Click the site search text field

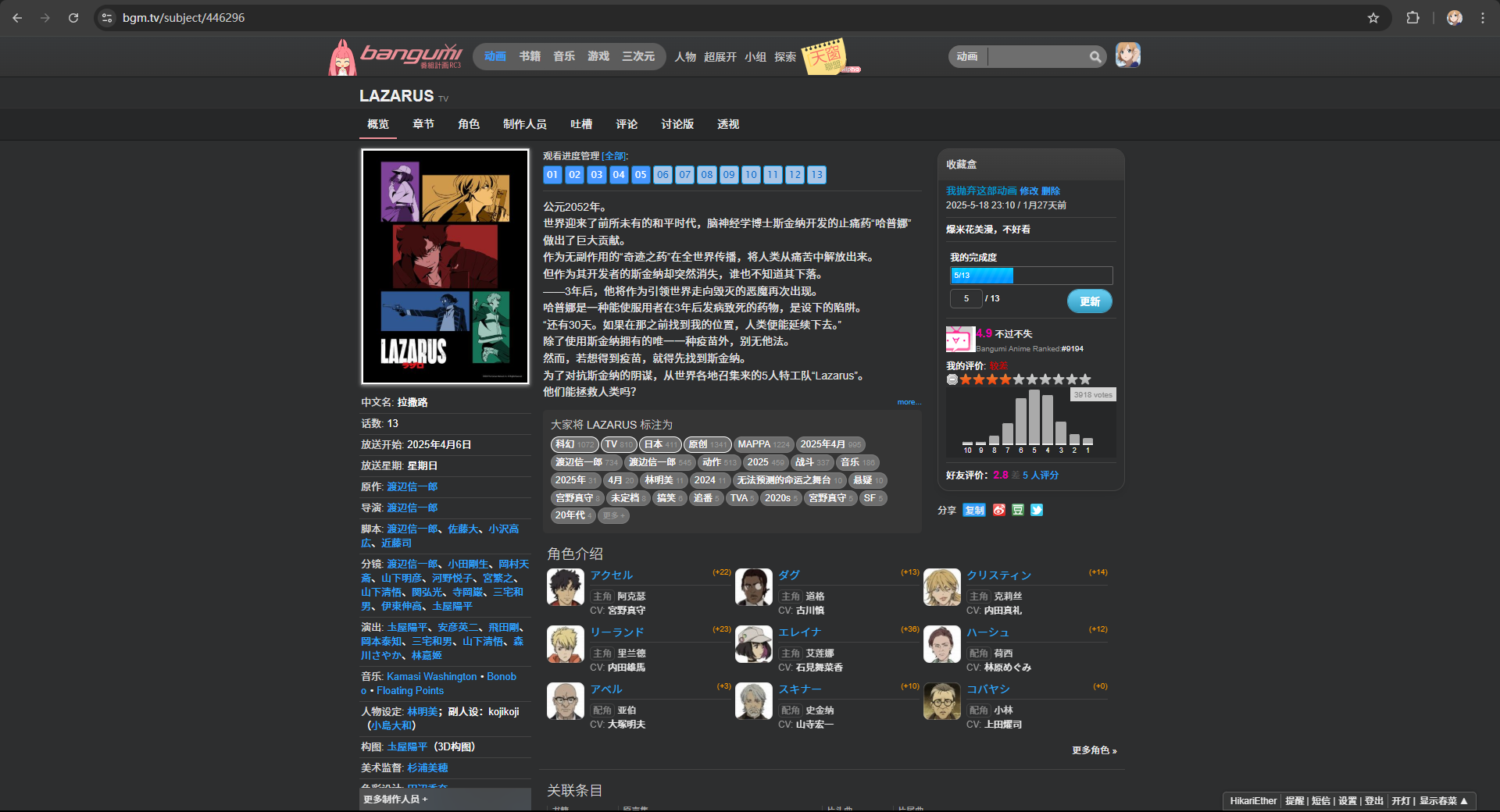[x=1037, y=57]
